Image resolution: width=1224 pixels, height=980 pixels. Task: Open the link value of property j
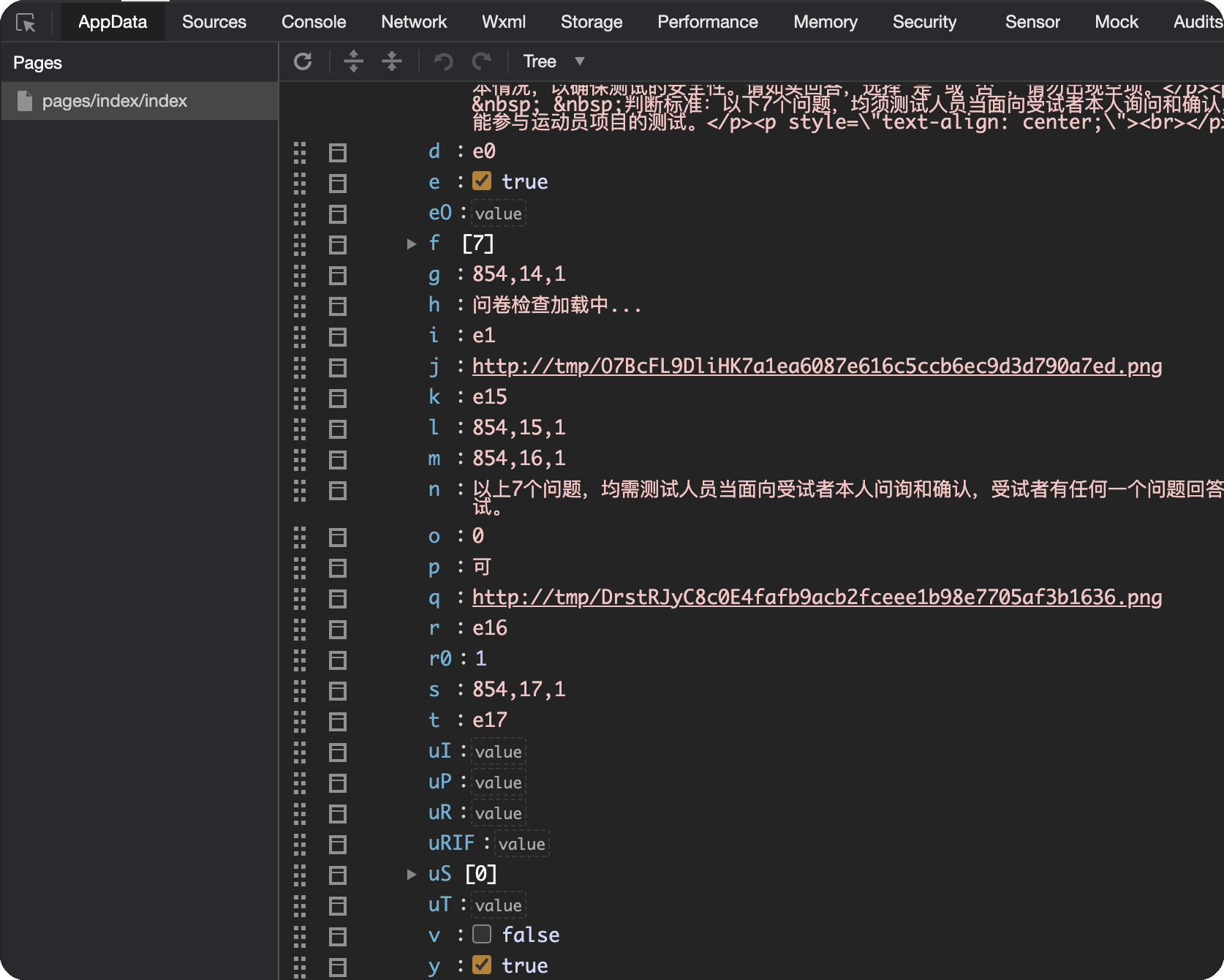817,366
